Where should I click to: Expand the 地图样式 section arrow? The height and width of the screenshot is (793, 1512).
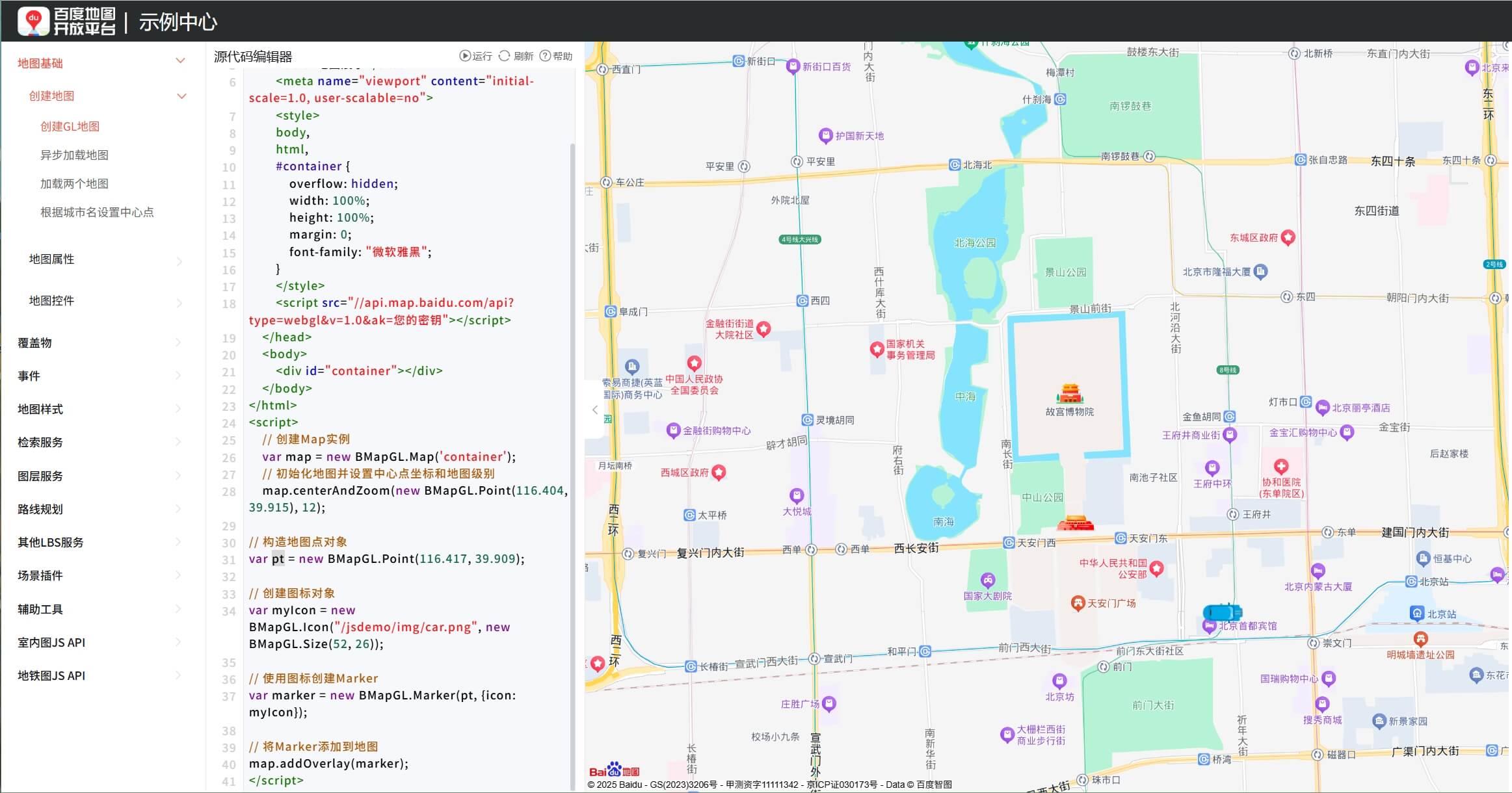[178, 408]
